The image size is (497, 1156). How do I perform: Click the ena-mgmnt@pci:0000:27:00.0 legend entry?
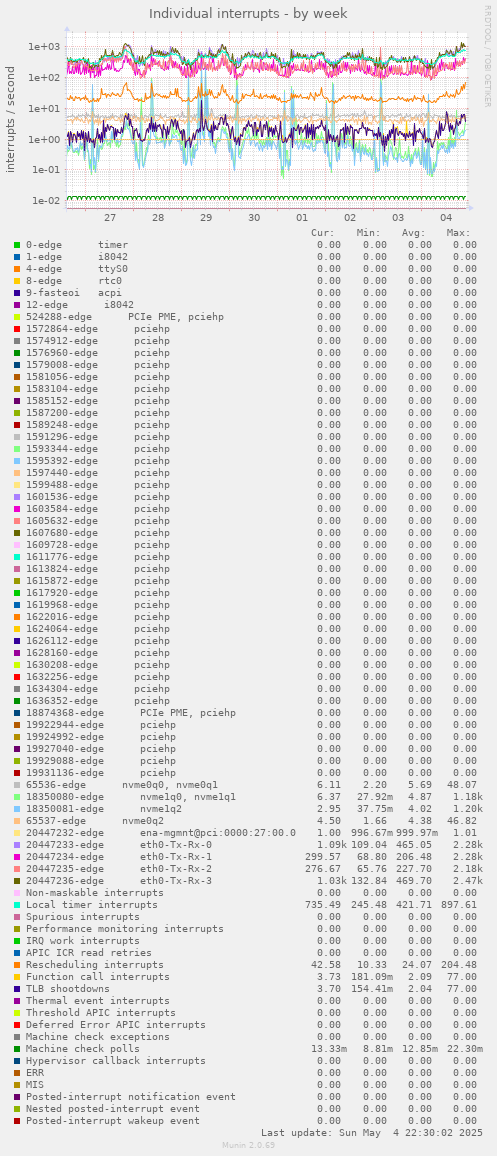tap(218, 833)
